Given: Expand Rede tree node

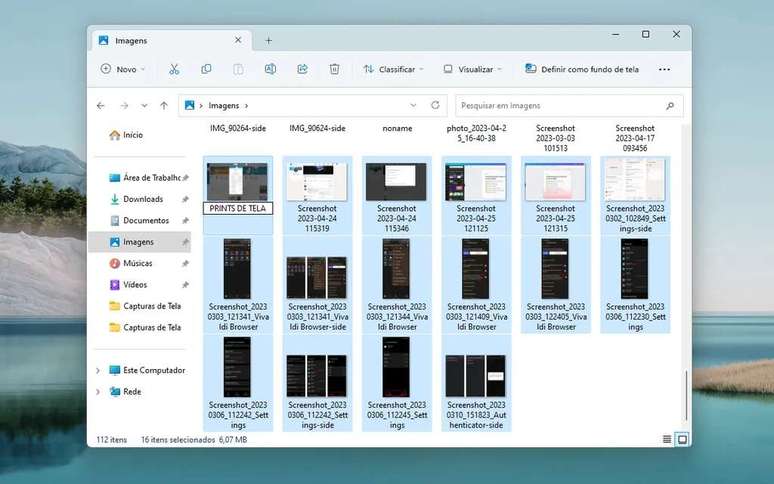Looking at the screenshot, I should point(98,392).
